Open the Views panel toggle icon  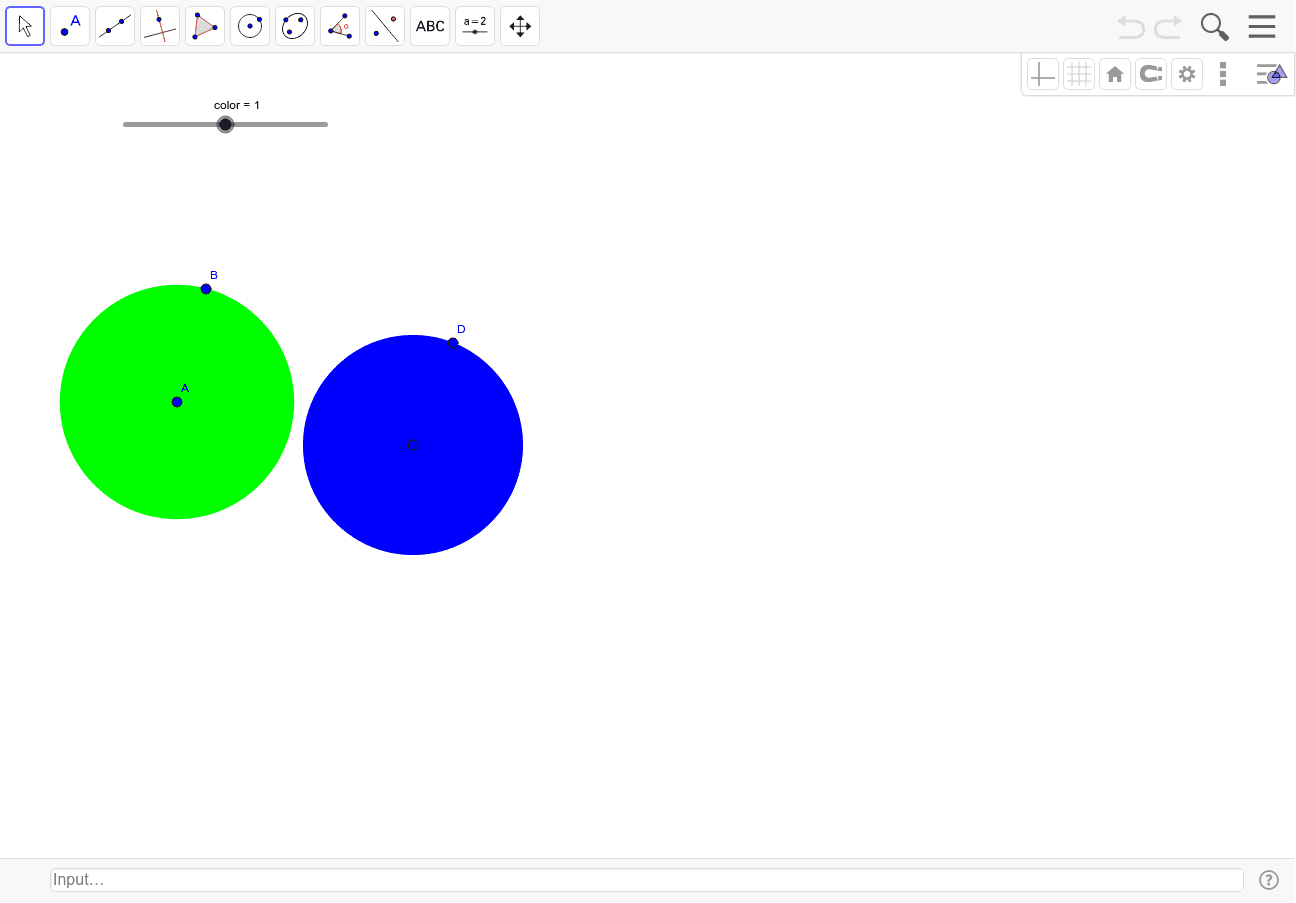click(1271, 74)
